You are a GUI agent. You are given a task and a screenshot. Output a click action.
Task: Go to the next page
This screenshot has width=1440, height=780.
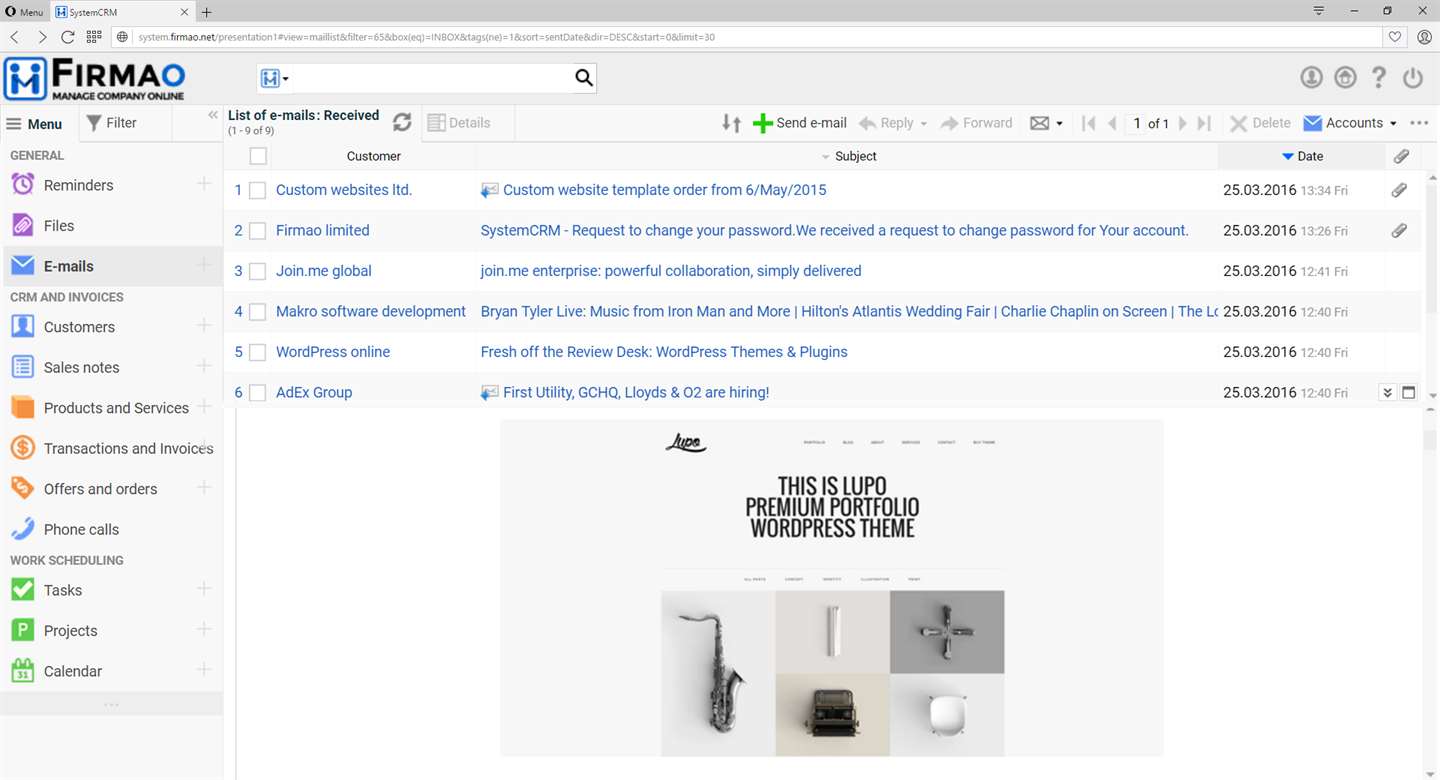1182,123
